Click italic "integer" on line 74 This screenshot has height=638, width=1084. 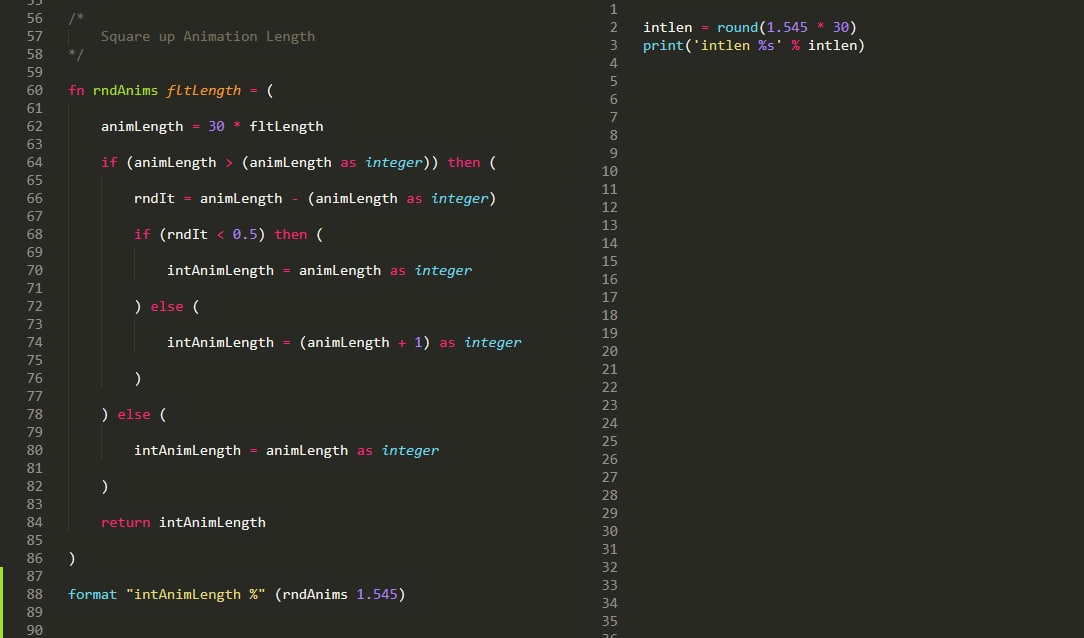pos(492,342)
